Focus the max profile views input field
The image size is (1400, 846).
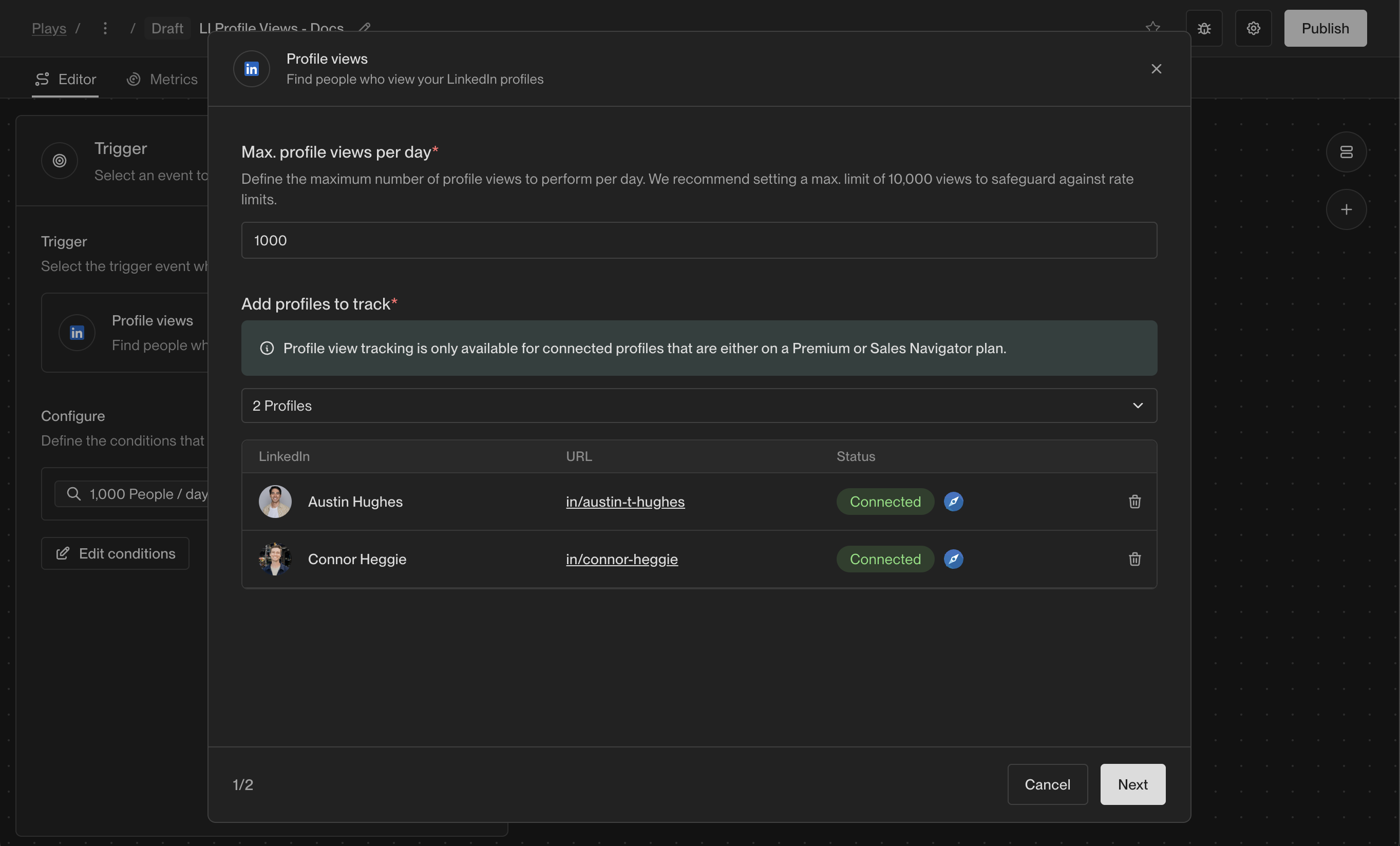pos(698,240)
